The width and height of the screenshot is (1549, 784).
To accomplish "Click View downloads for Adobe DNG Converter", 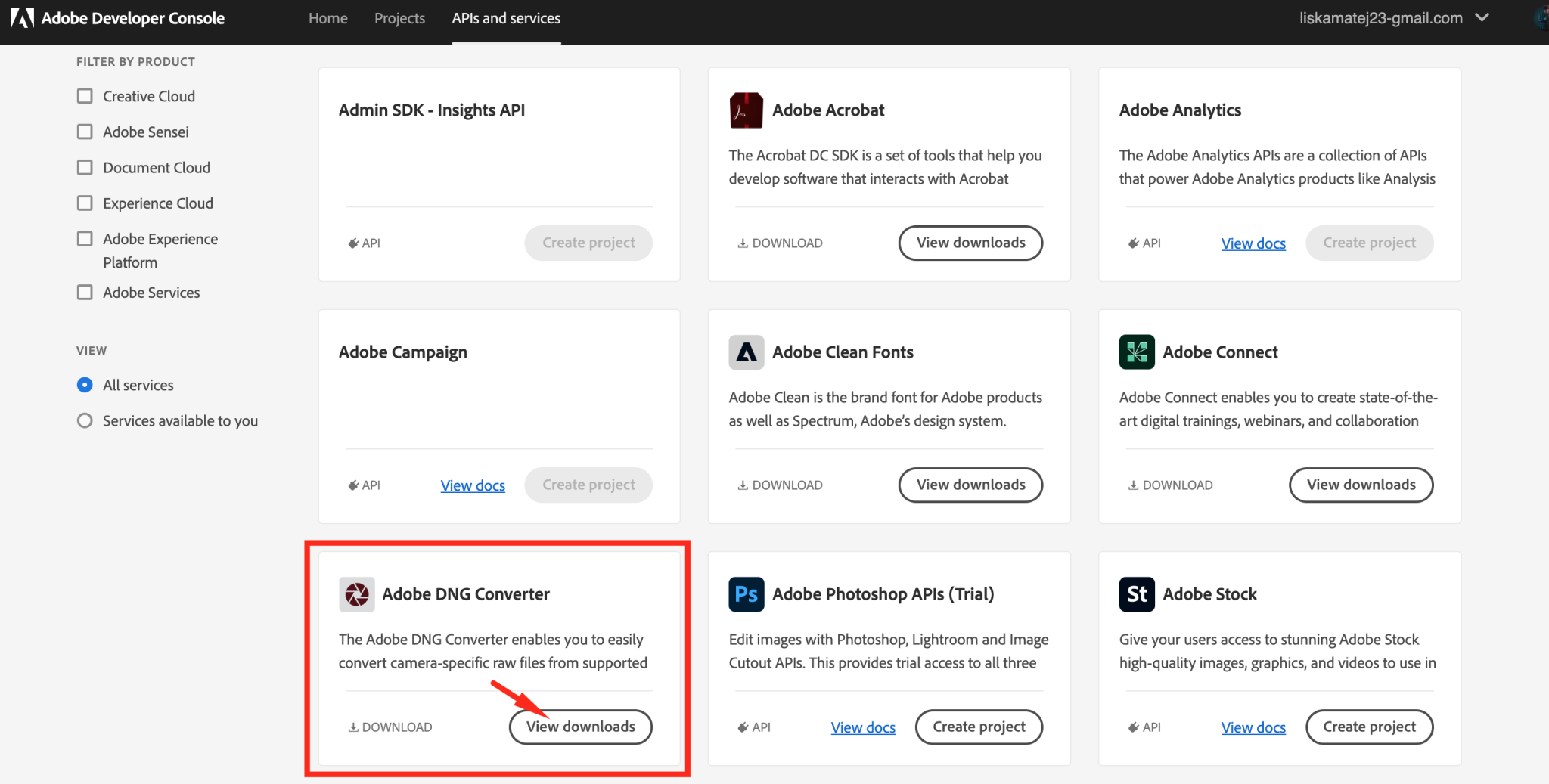I will coord(580,727).
